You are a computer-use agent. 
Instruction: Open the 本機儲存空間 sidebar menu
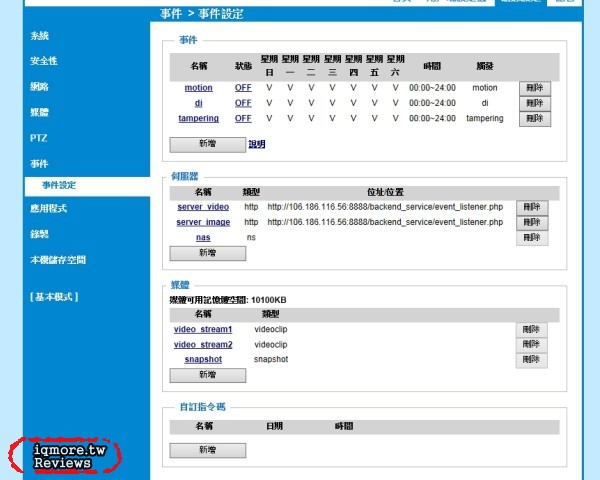(x=58, y=260)
